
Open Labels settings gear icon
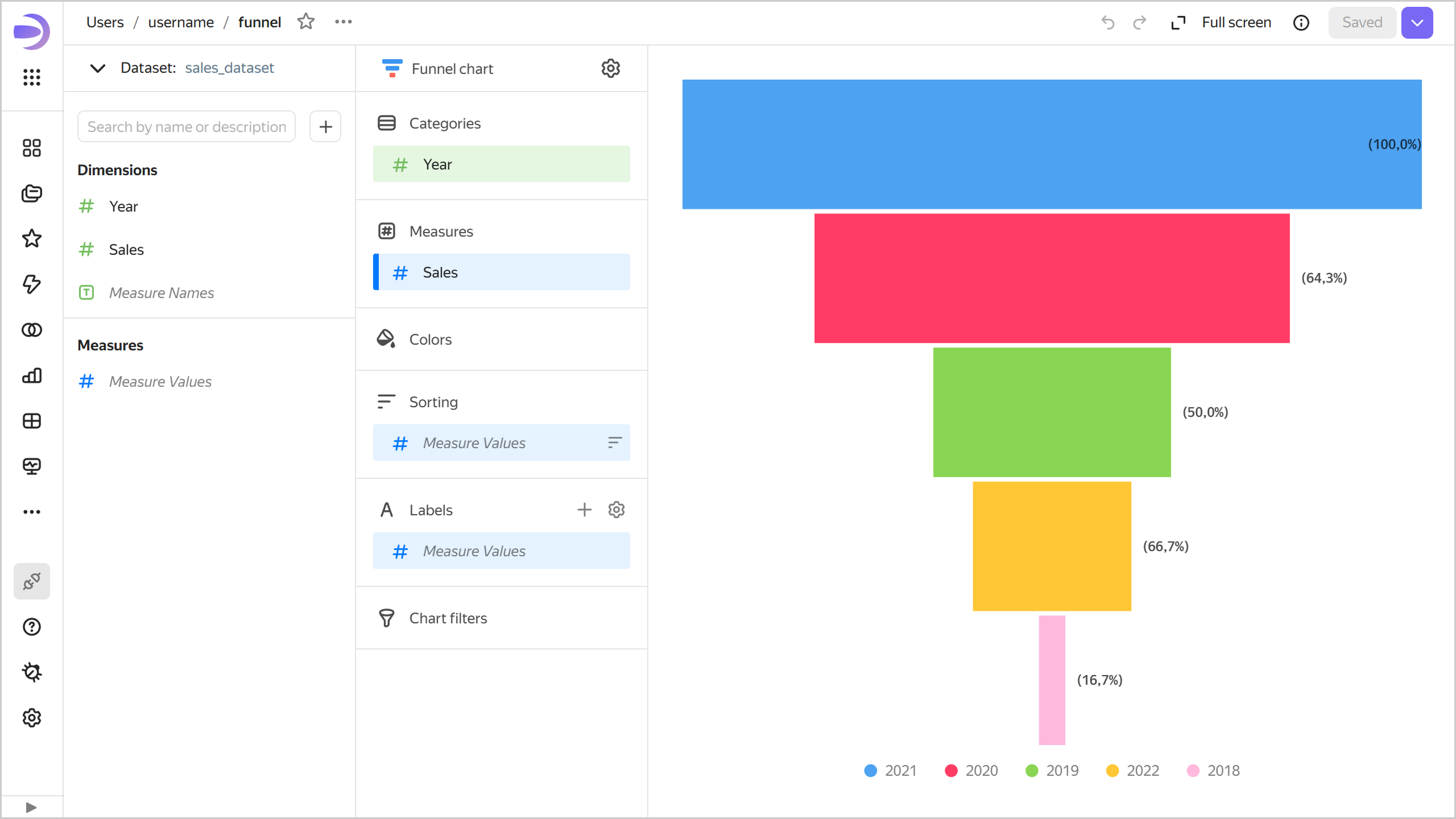[x=617, y=510]
